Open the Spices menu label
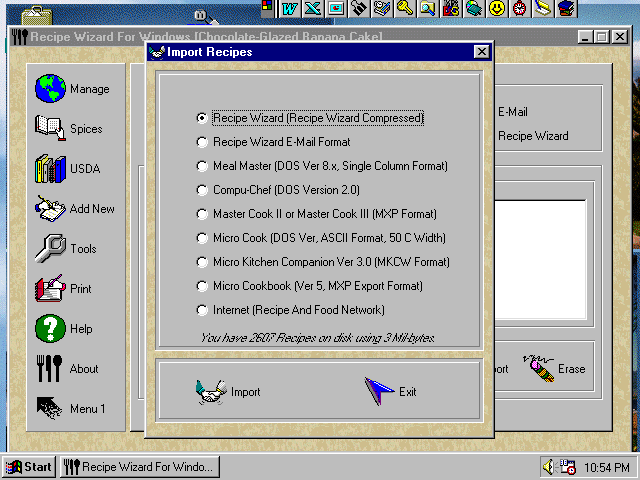The image size is (640, 480). 86,129
